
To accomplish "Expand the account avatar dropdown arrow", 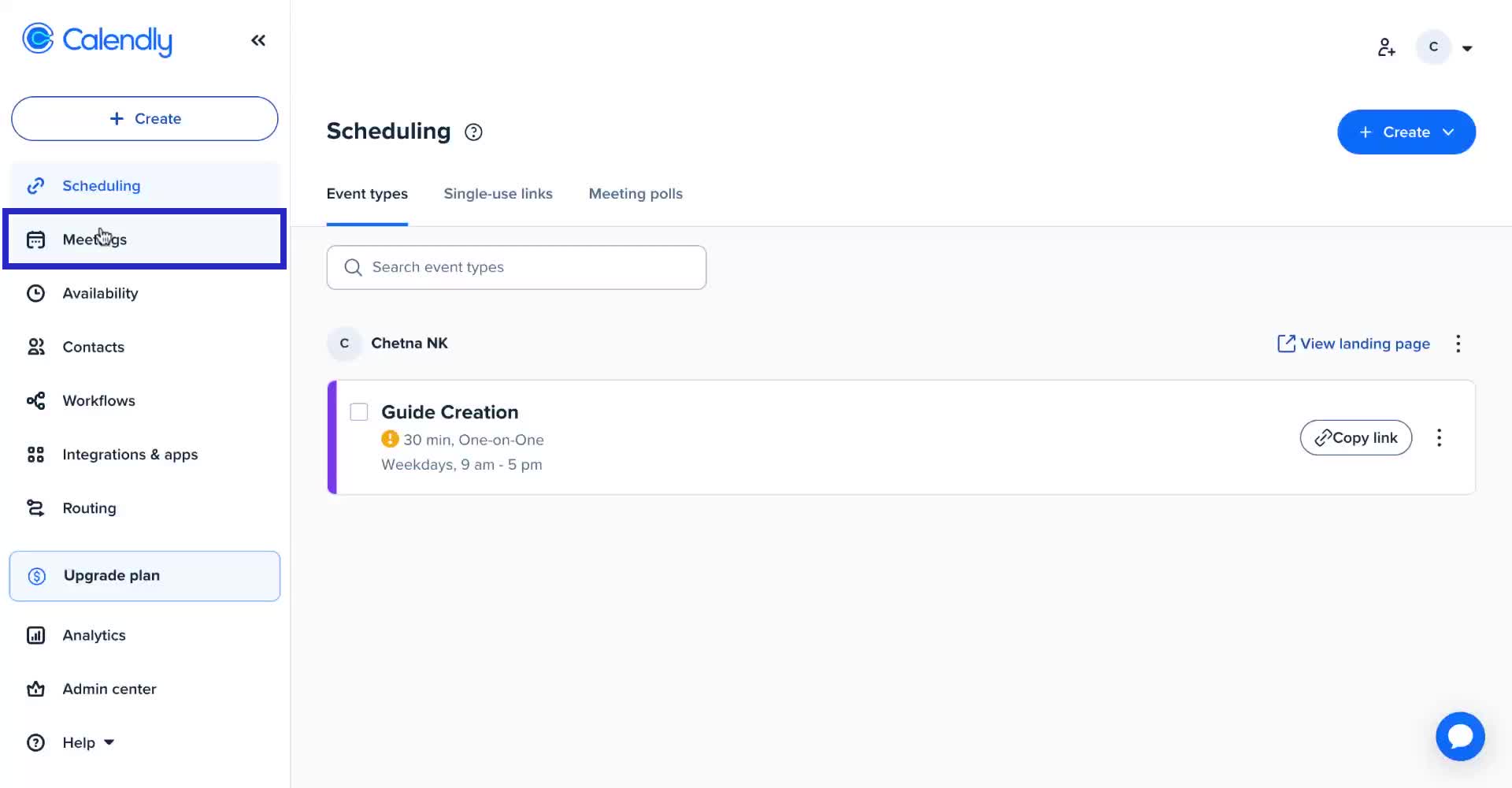I will 1467,48.
